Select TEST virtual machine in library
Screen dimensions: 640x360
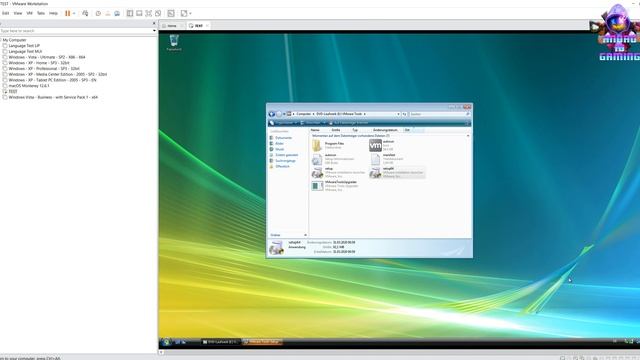point(13,91)
